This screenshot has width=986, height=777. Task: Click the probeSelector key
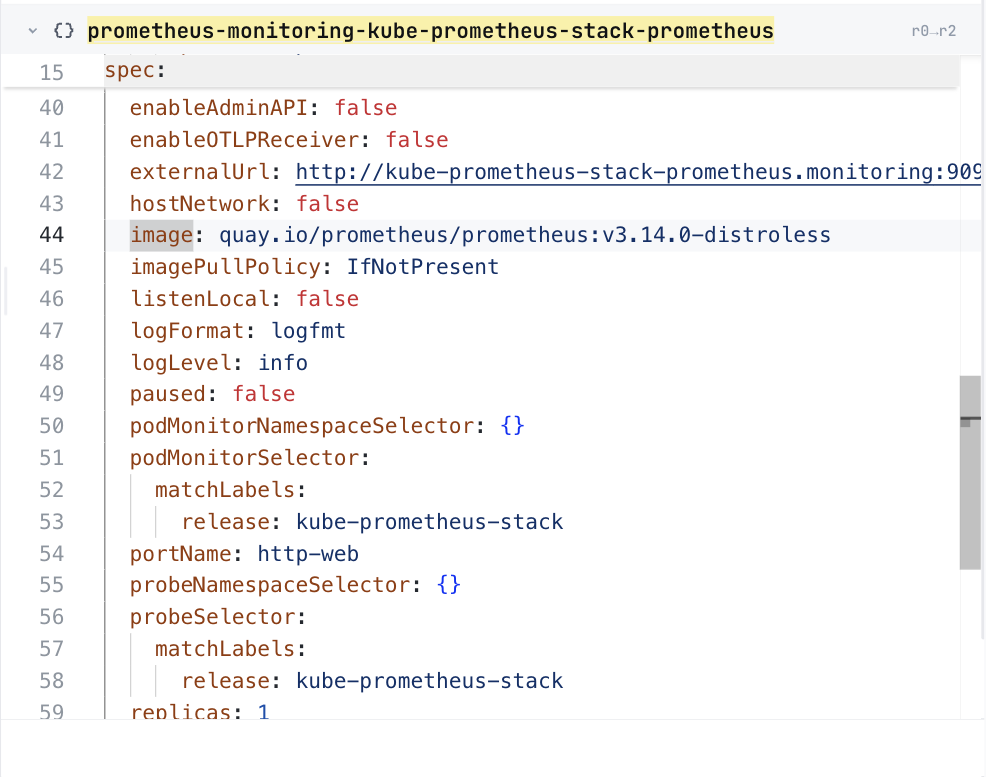(213, 617)
